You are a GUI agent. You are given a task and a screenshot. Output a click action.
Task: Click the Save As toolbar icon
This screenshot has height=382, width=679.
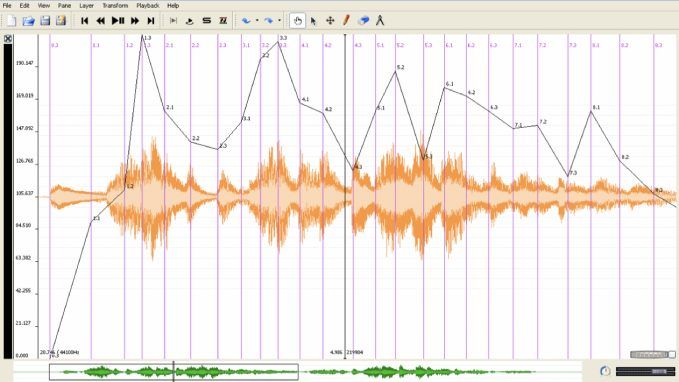pos(61,20)
